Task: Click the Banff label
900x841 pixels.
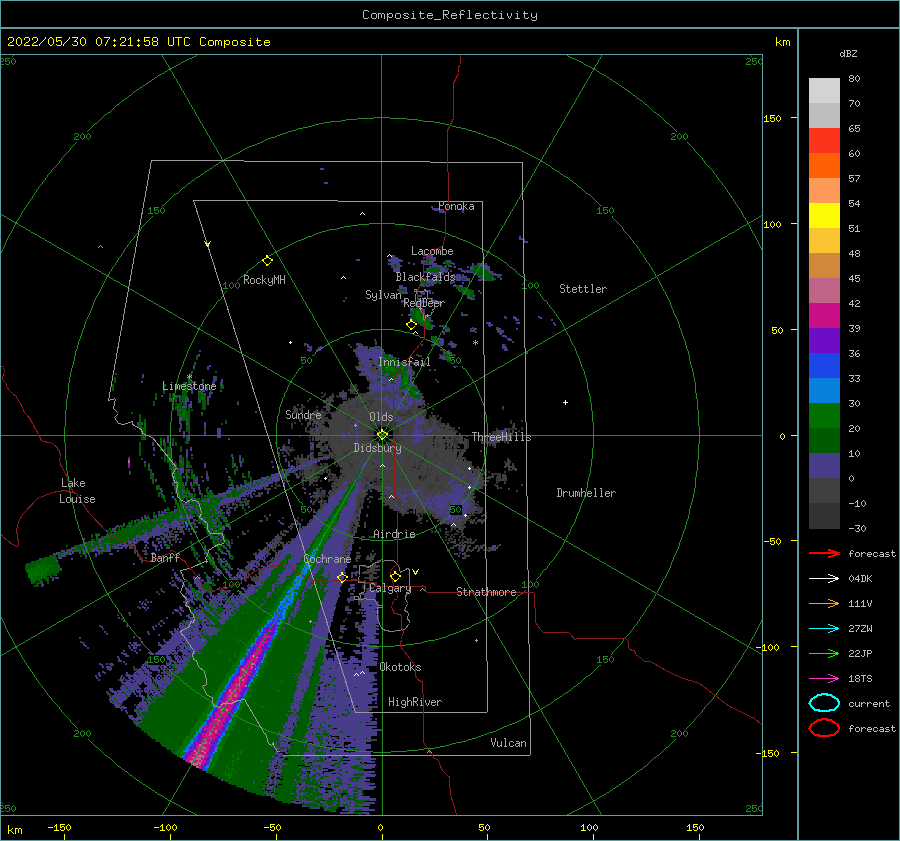Action: [x=165, y=558]
